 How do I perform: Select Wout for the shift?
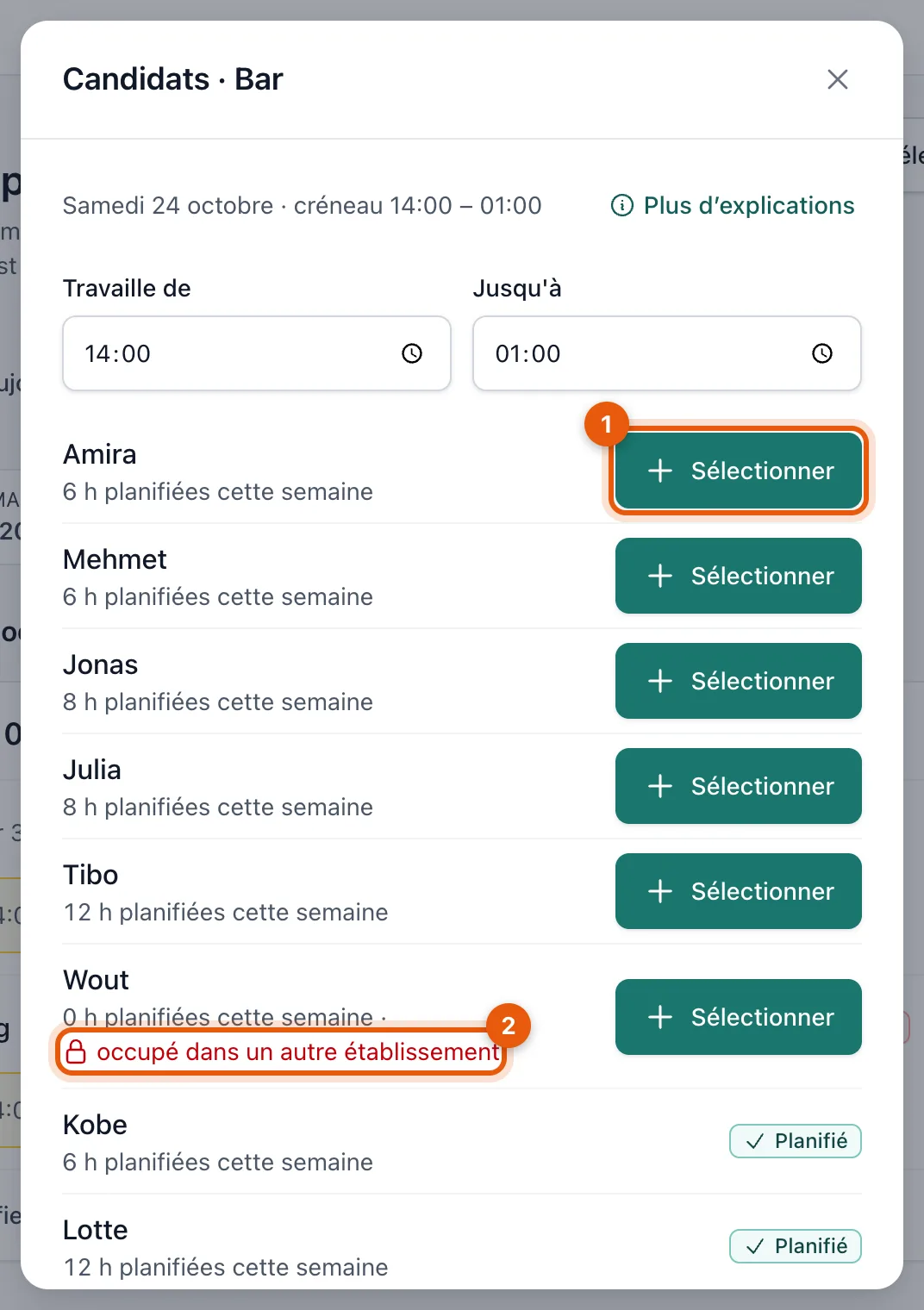(739, 1017)
